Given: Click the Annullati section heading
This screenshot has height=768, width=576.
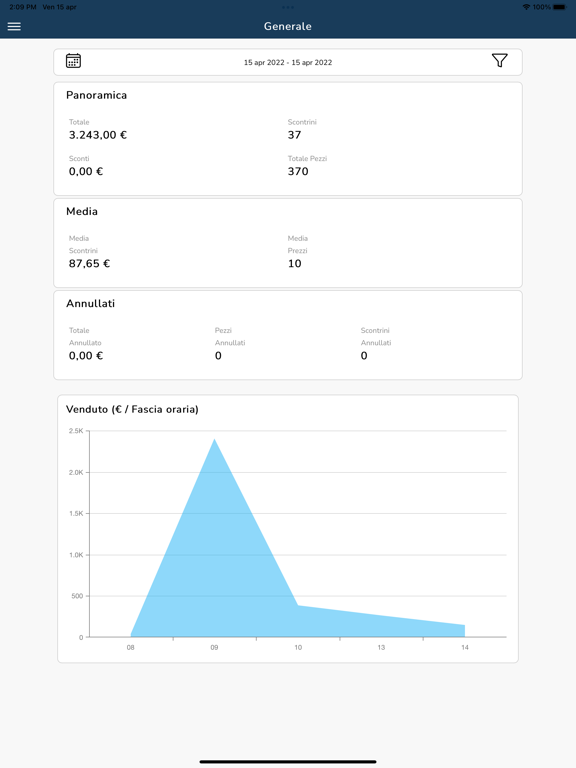Looking at the screenshot, I should point(91,303).
